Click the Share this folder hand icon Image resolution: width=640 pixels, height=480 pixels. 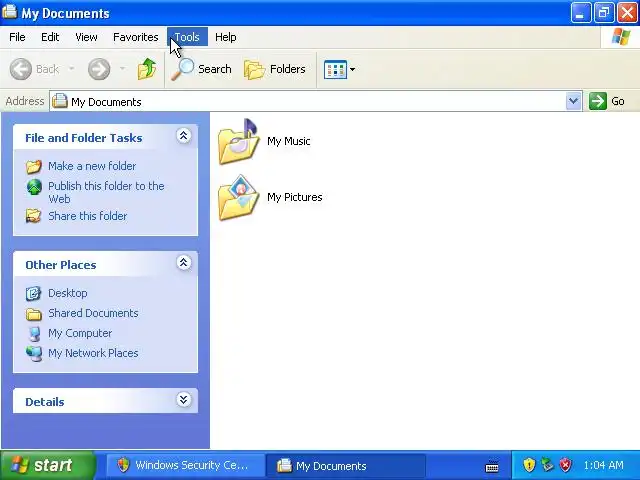tap(33, 216)
